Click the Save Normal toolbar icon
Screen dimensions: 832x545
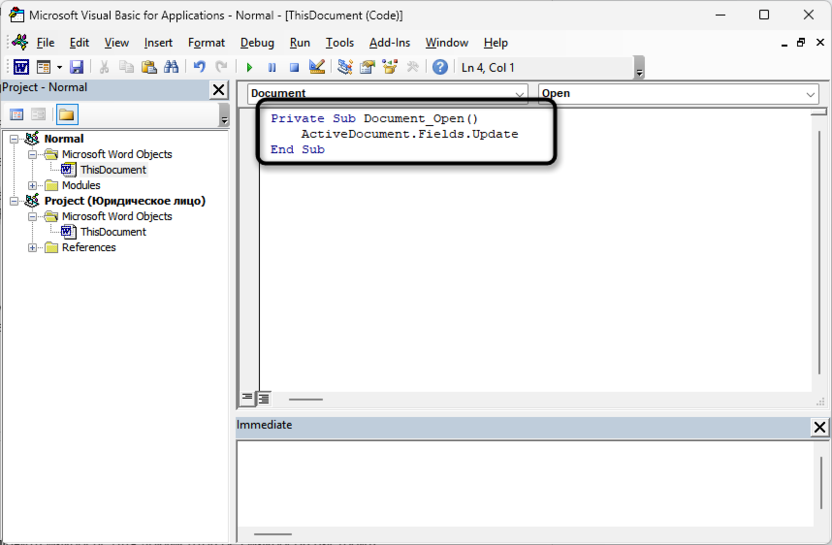[x=76, y=67]
